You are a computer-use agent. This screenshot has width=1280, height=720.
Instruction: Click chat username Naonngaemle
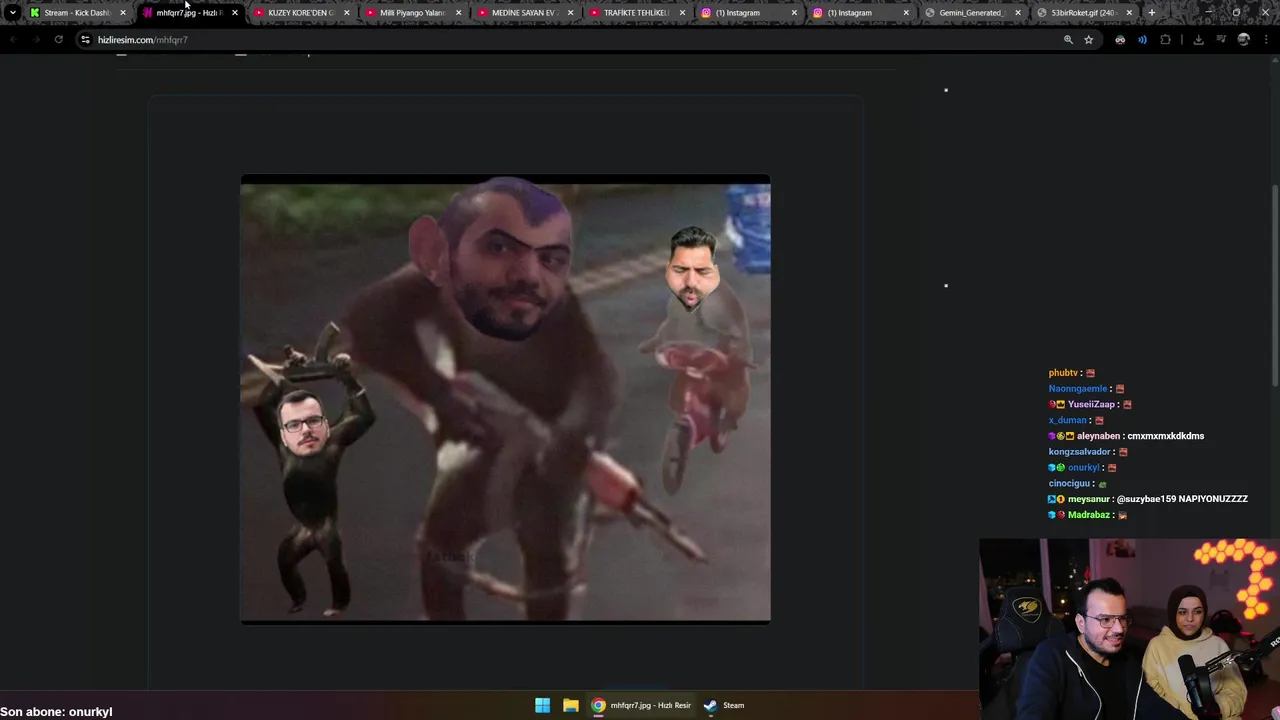point(1078,389)
